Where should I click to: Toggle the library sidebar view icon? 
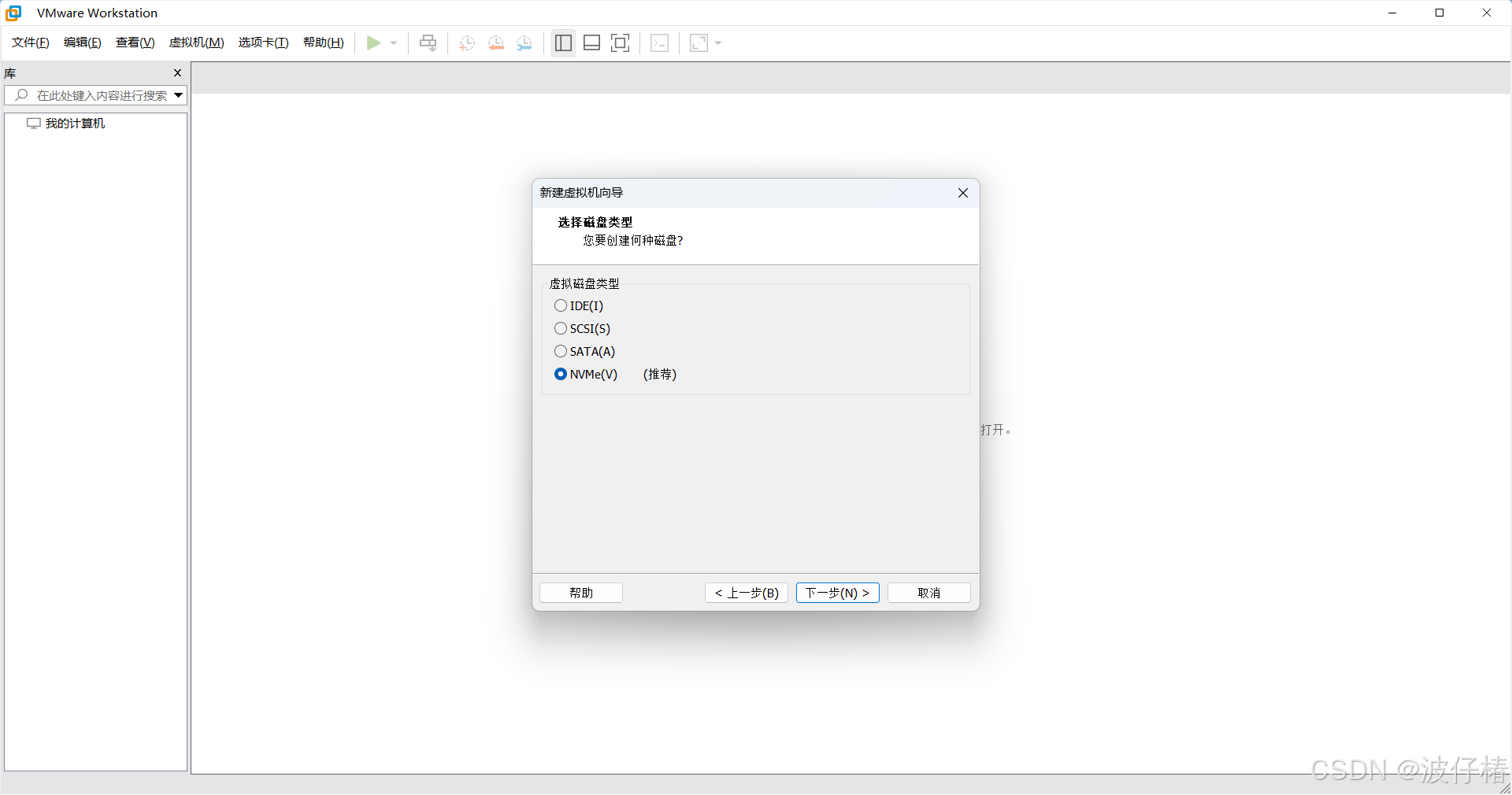click(x=563, y=43)
